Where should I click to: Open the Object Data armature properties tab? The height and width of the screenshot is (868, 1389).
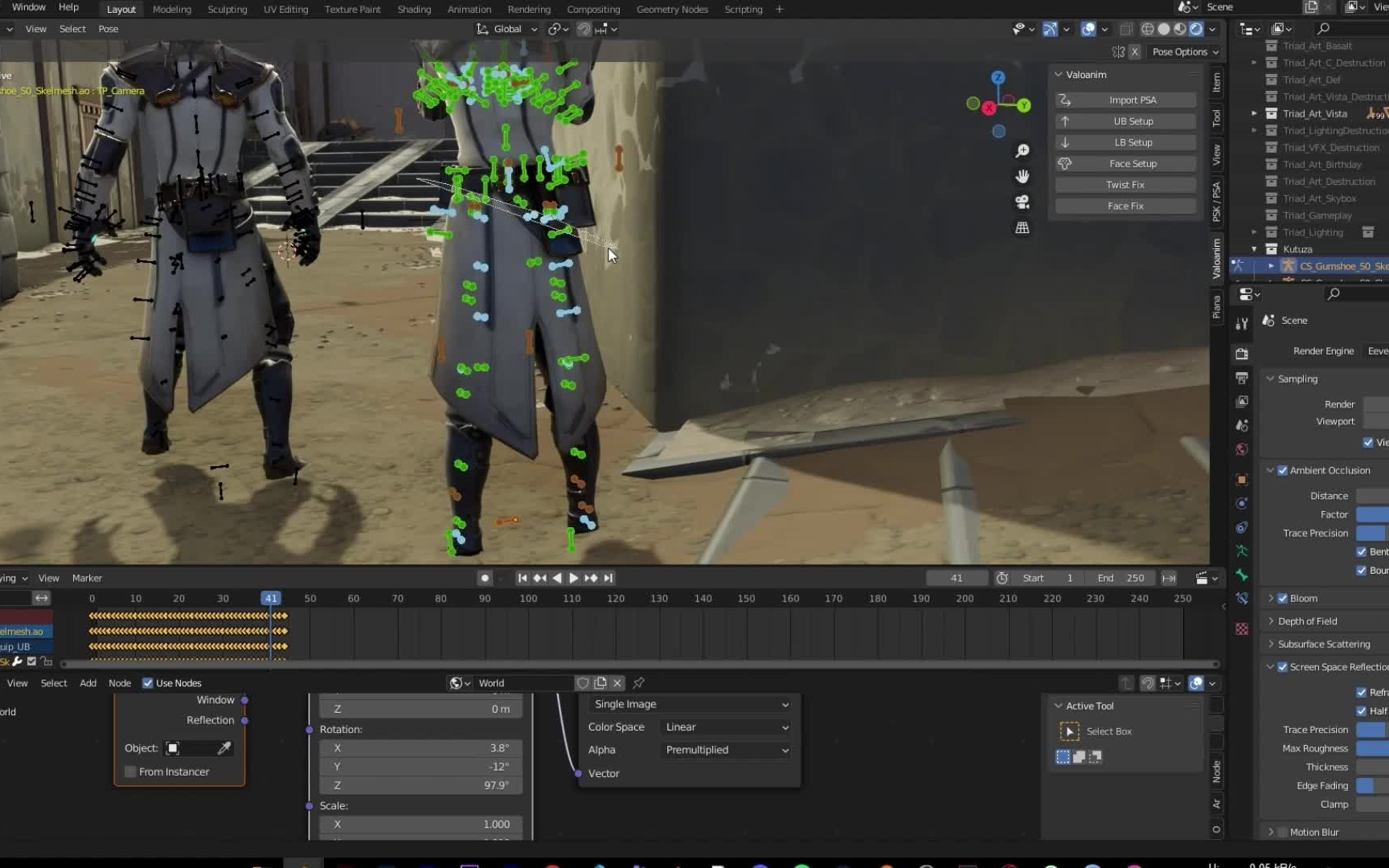tap(1242, 551)
